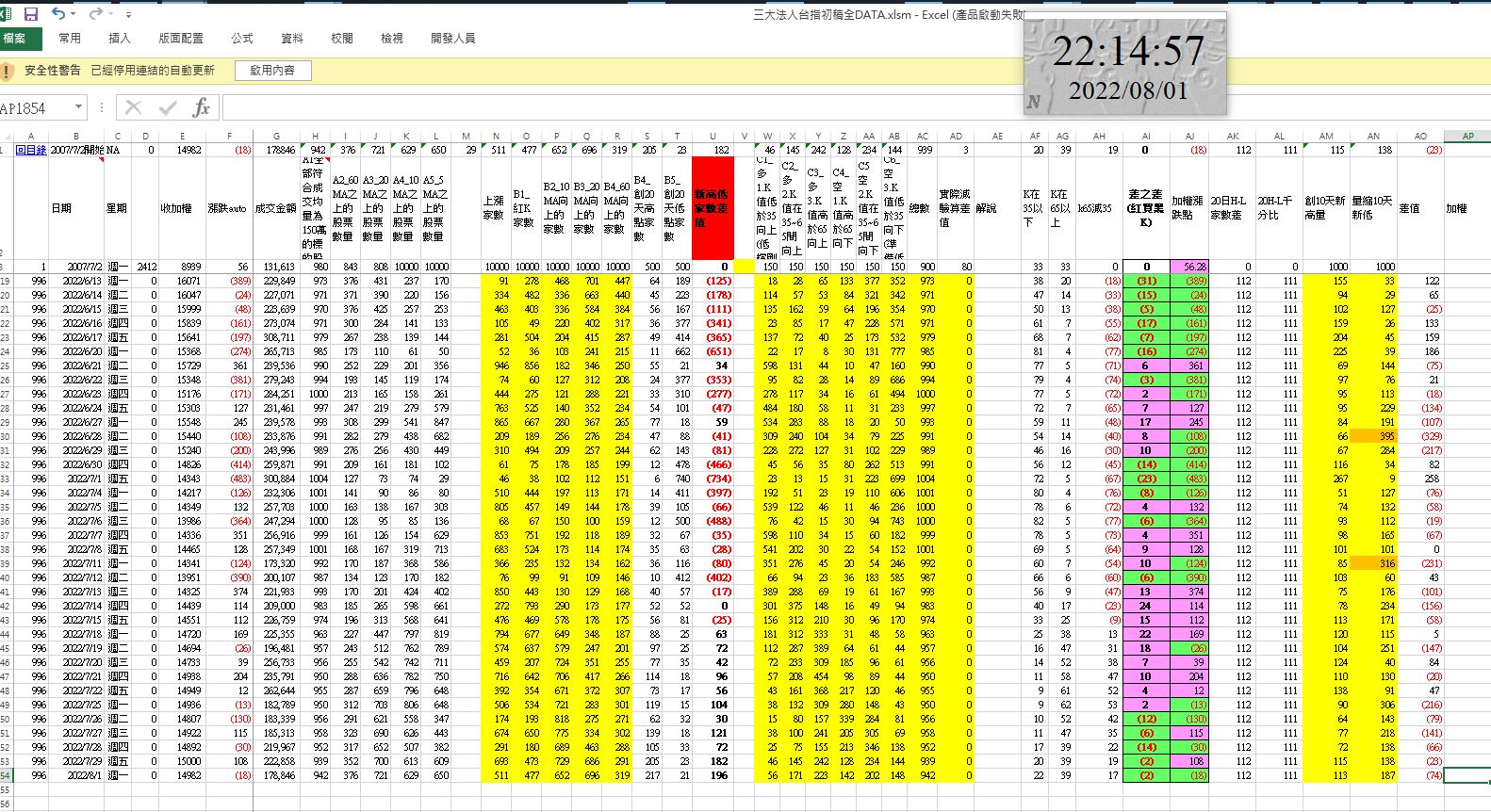Click the formula bar Enter checkmark icon
The width and height of the screenshot is (1491, 812).
[x=168, y=108]
